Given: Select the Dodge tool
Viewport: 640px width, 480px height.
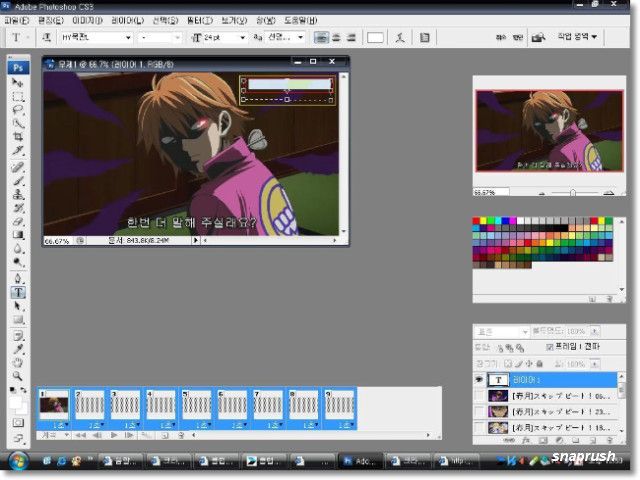Looking at the screenshot, I should pyautogui.click(x=18, y=262).
